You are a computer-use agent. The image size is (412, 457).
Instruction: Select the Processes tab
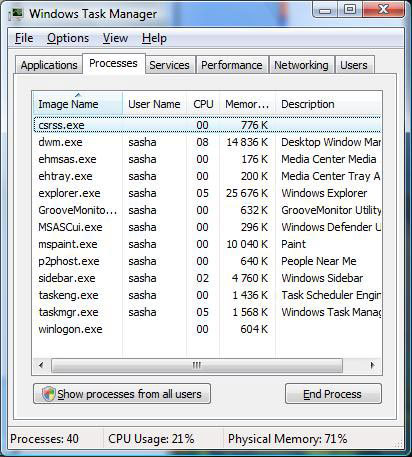pyautogui.click(x=113, y=63)
